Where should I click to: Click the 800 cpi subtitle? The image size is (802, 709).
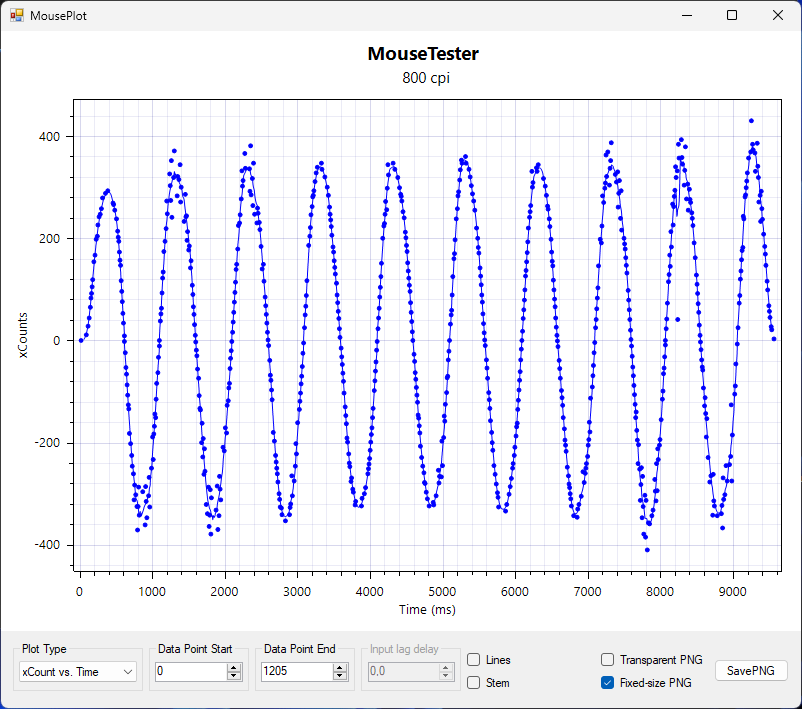(x=426, y=78)
